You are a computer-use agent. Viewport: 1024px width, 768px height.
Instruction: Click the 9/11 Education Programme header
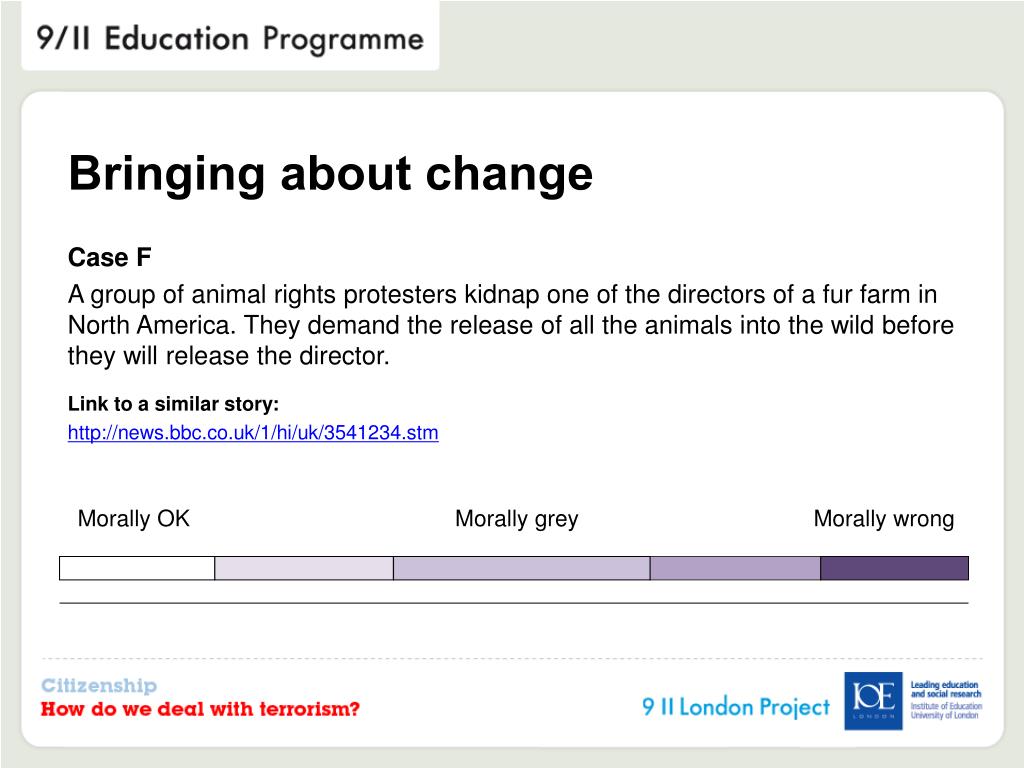230,39
